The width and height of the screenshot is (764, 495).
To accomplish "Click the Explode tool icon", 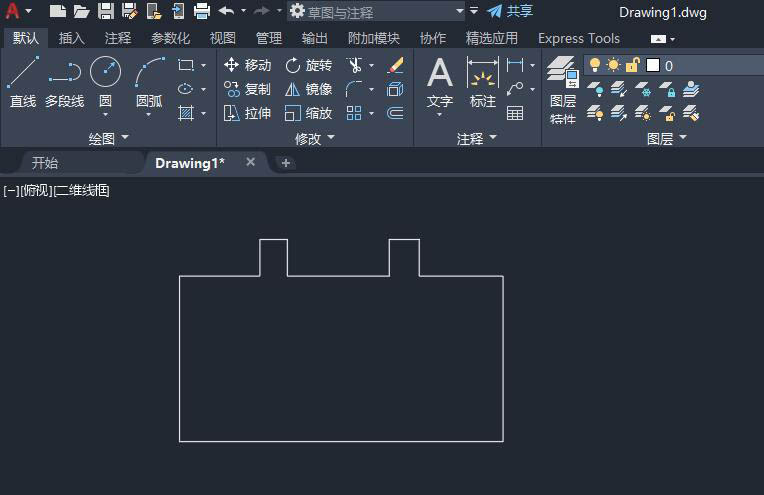I will click(395, 89).
